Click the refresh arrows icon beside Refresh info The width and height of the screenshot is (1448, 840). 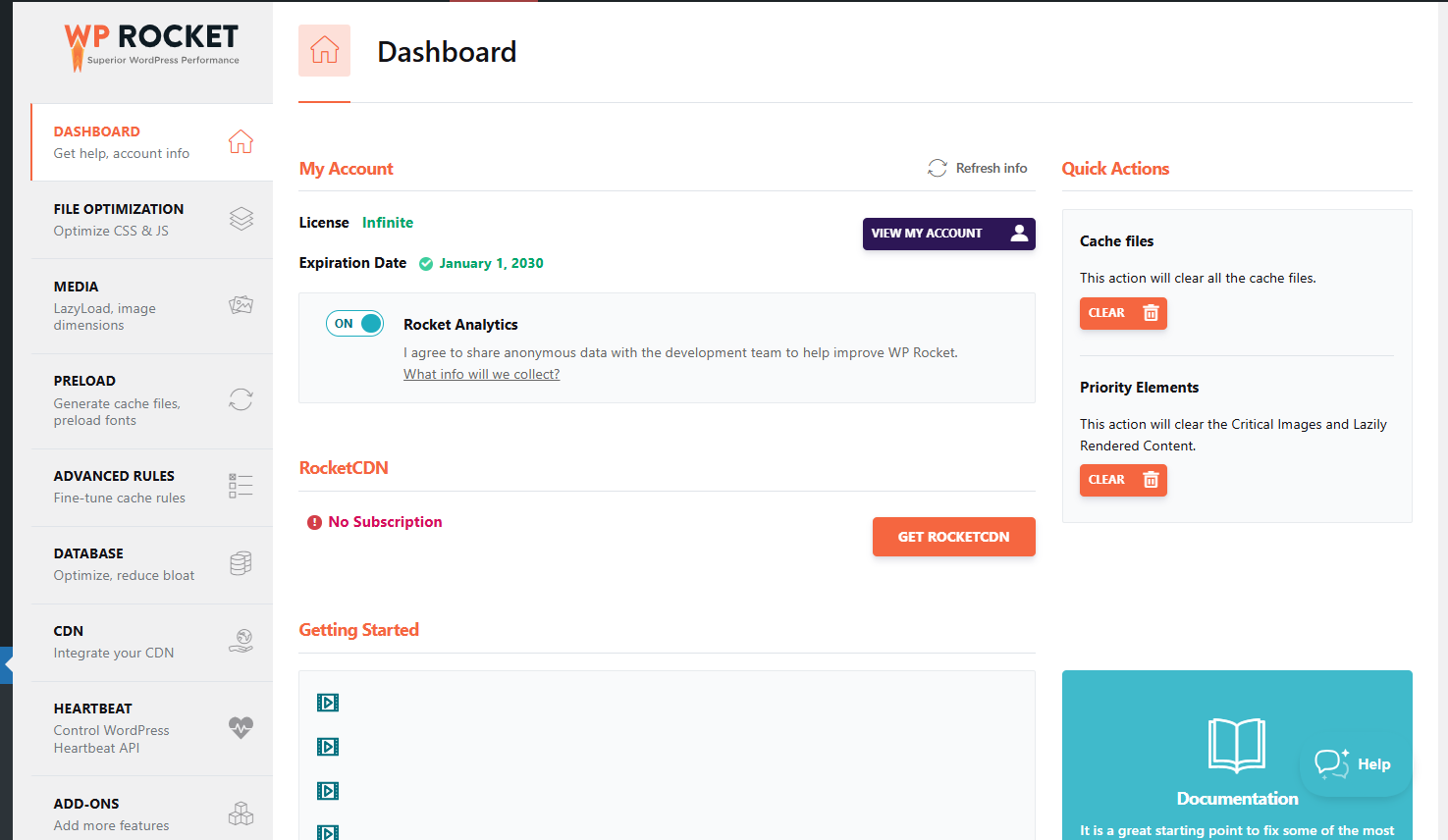938,169
